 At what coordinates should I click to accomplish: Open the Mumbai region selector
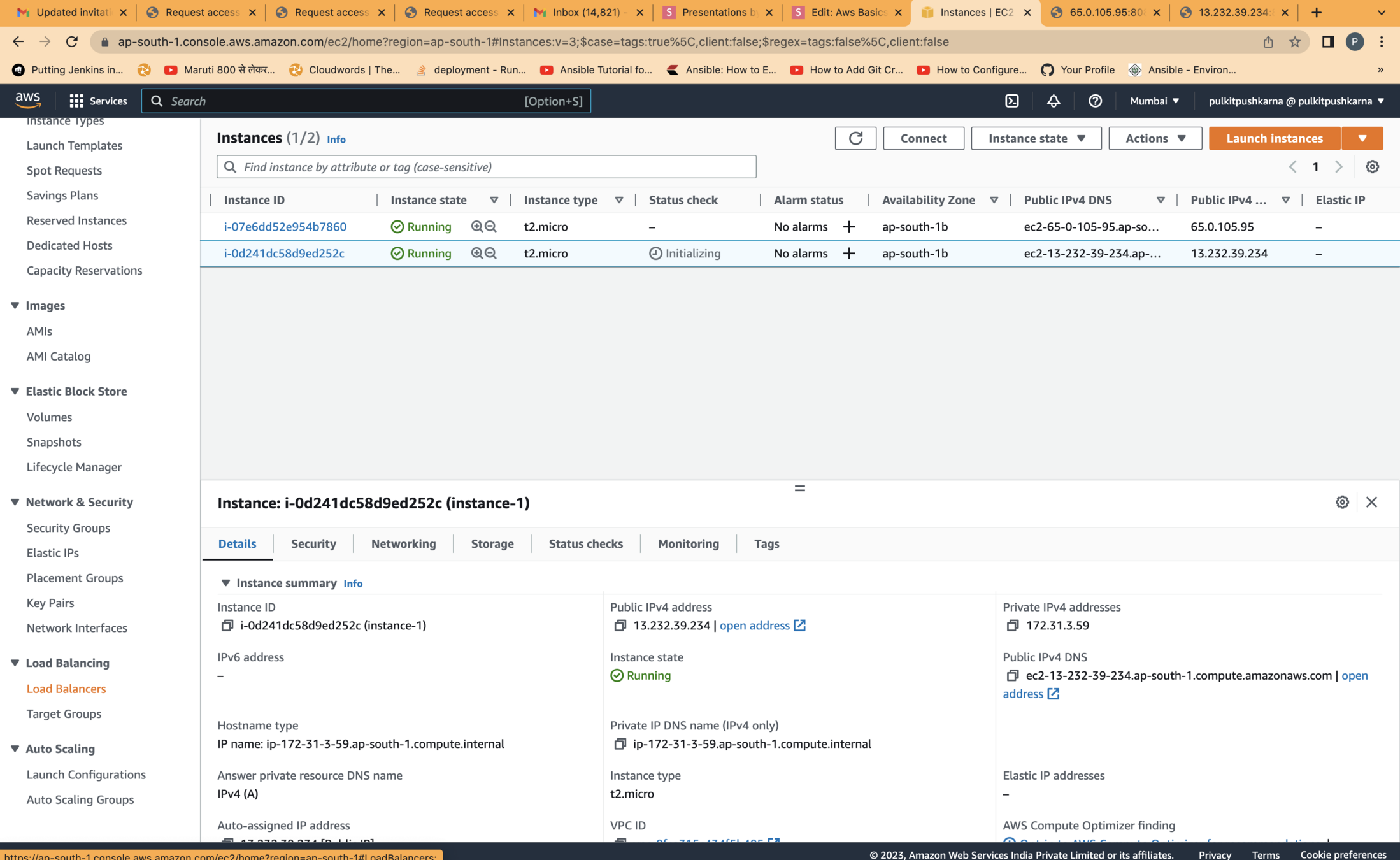pos(1154,101)
